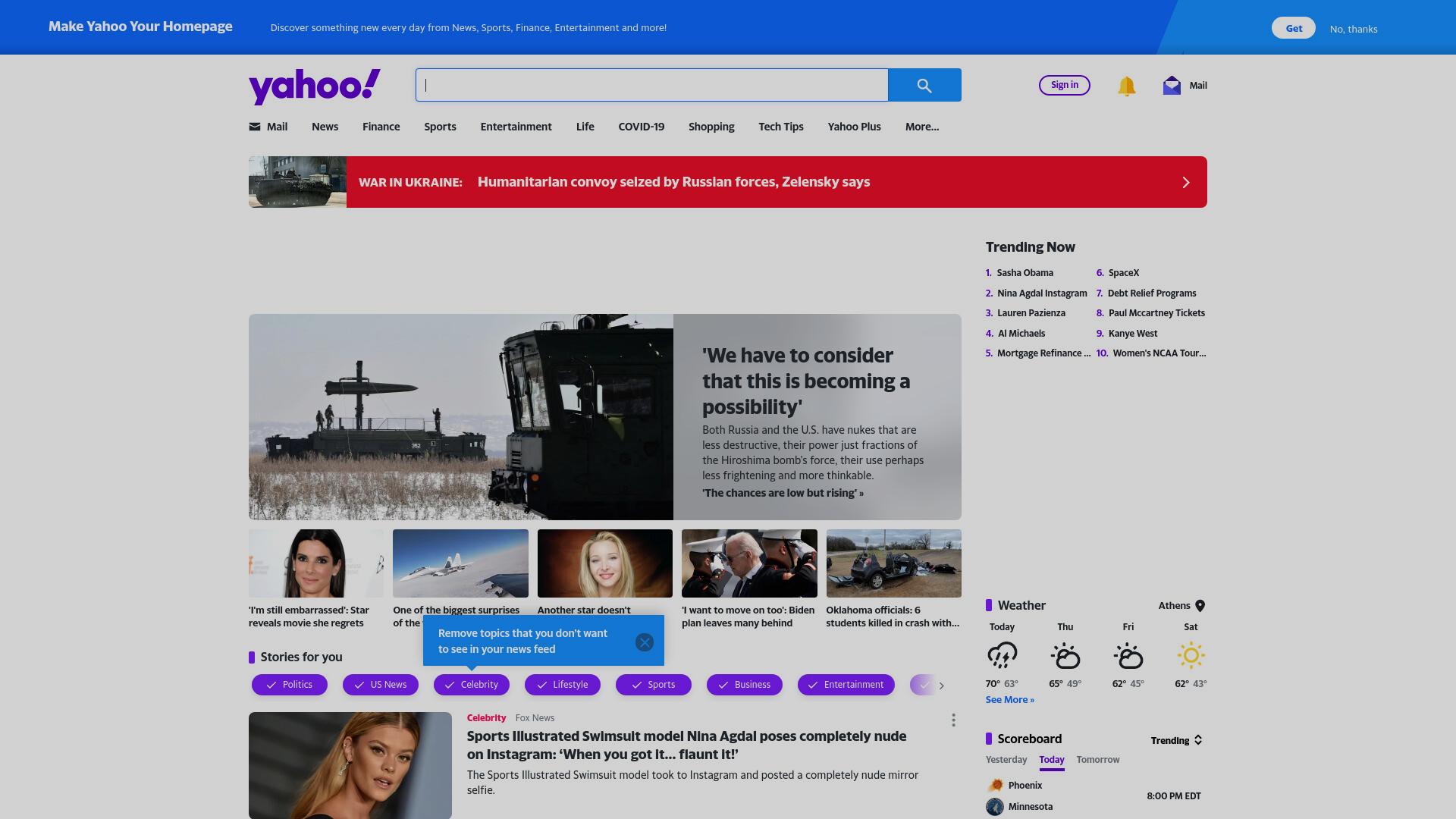The width and height of the screenshot is (1456, 819).
Task: Dismiss the banner with No, thanks
Action: pyautogui.click(x=1354, y=29)
